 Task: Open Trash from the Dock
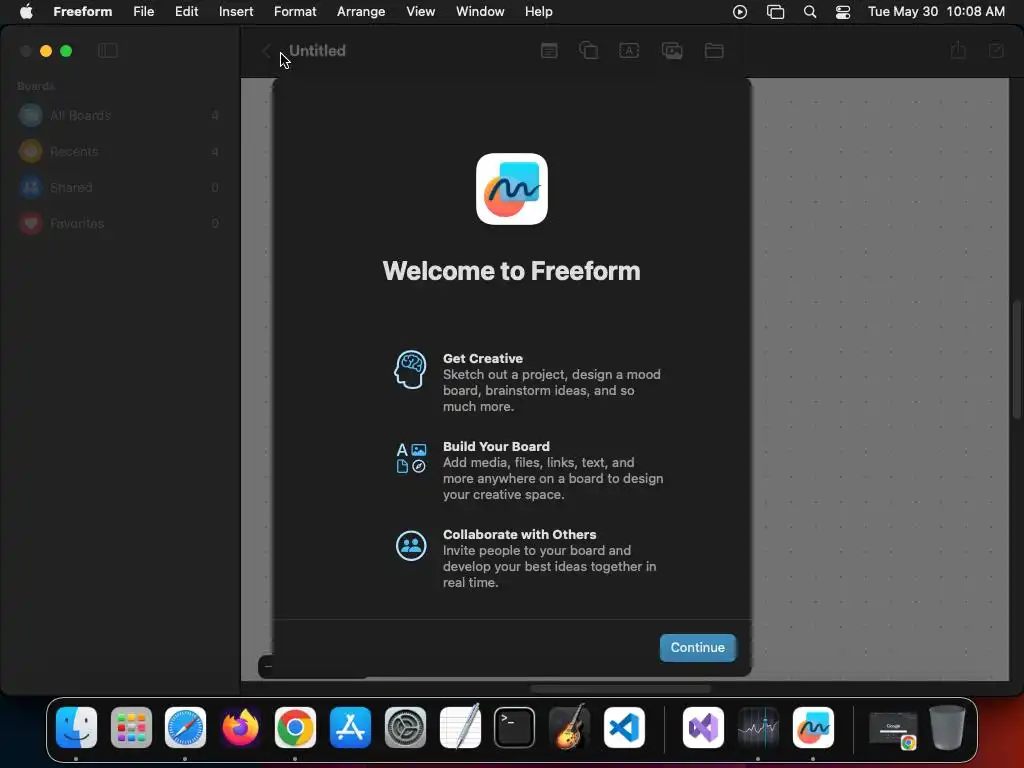click(x=947, y=728)
